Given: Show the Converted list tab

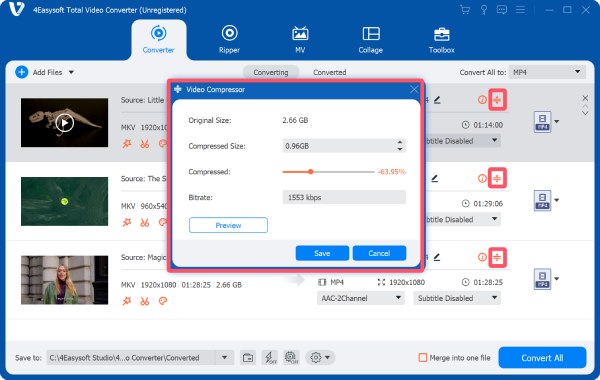Looking at the screenshot, I should coord(329,72).
